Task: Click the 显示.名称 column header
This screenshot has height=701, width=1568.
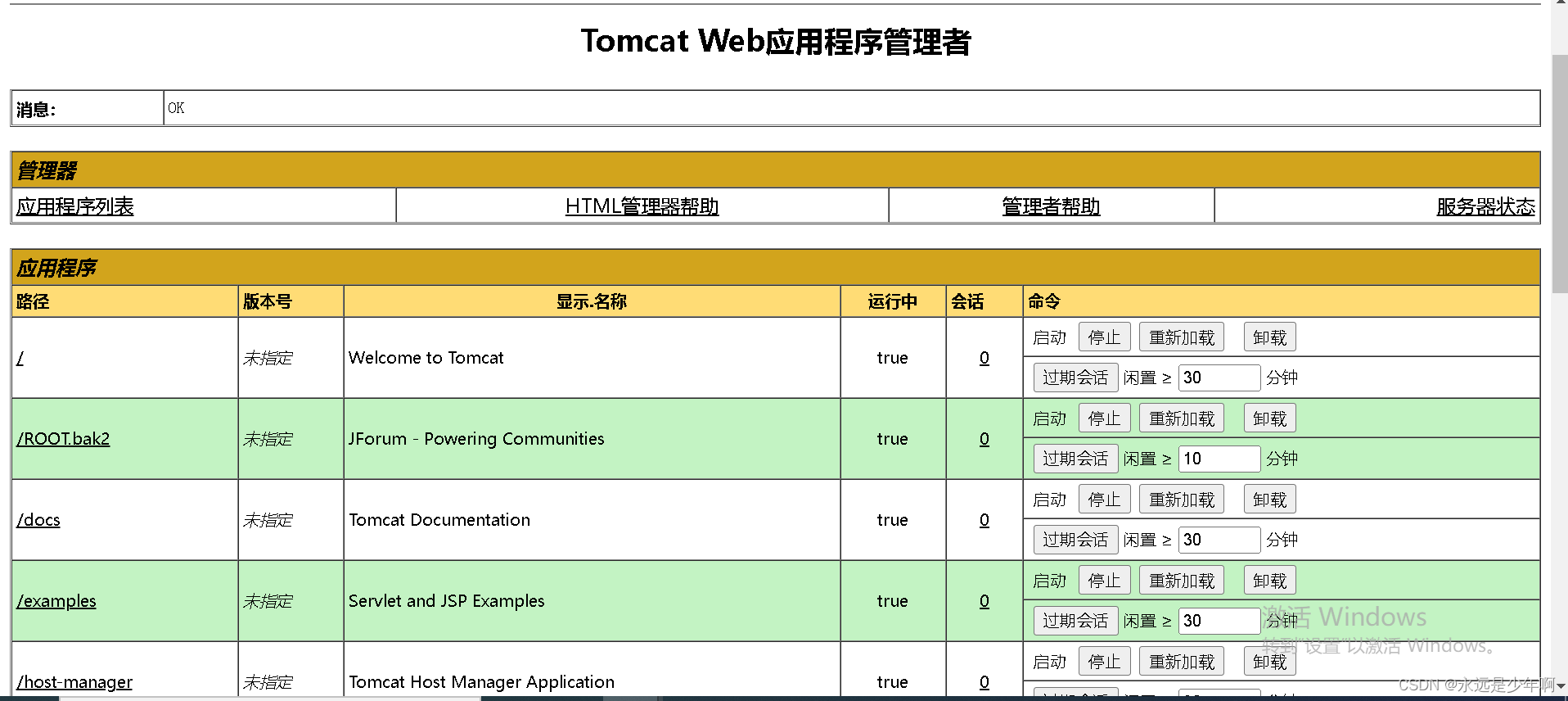Action: click(x=592, y=301)
